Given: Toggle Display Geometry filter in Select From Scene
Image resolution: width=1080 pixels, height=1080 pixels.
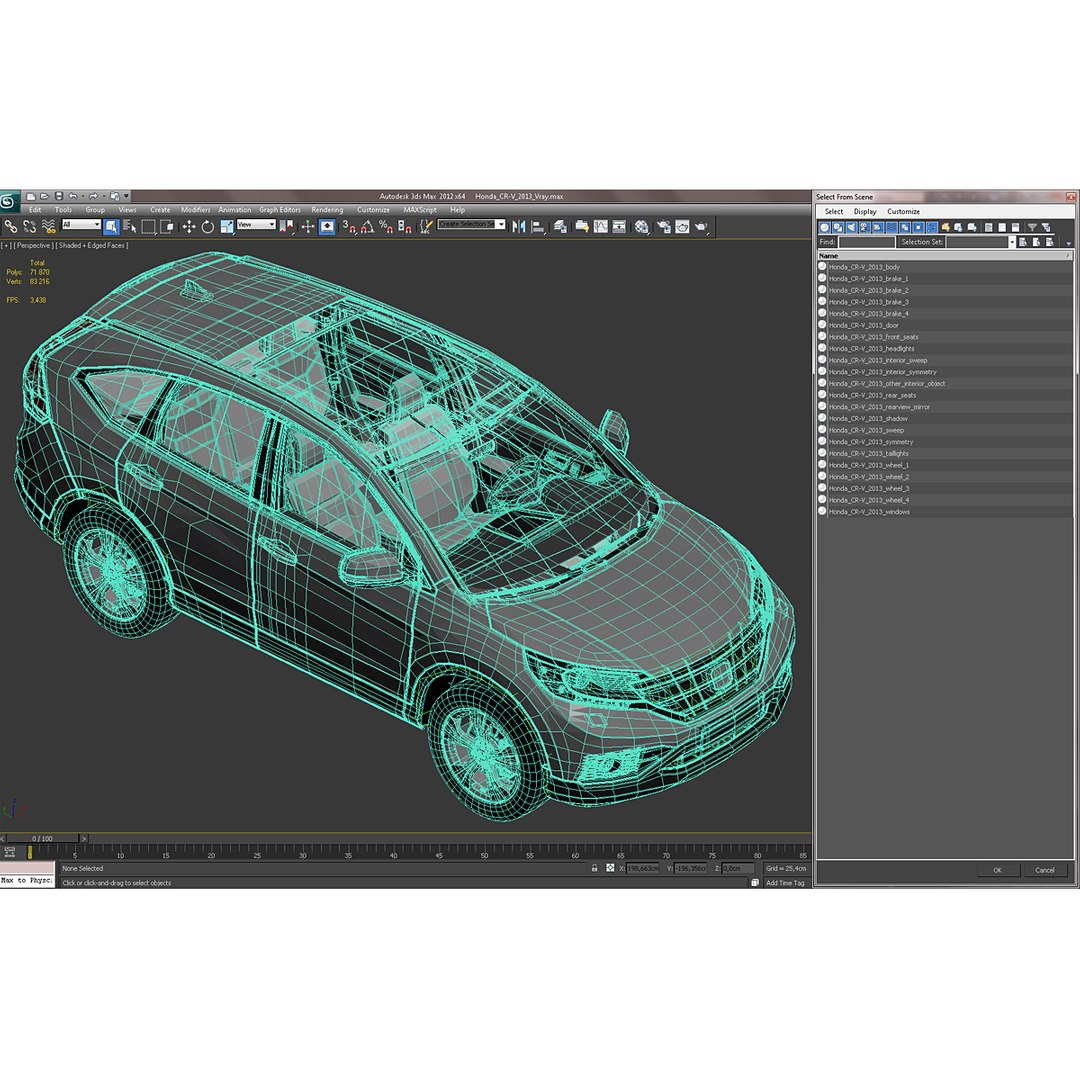Looking at the screenshot, I should (824, 227).
